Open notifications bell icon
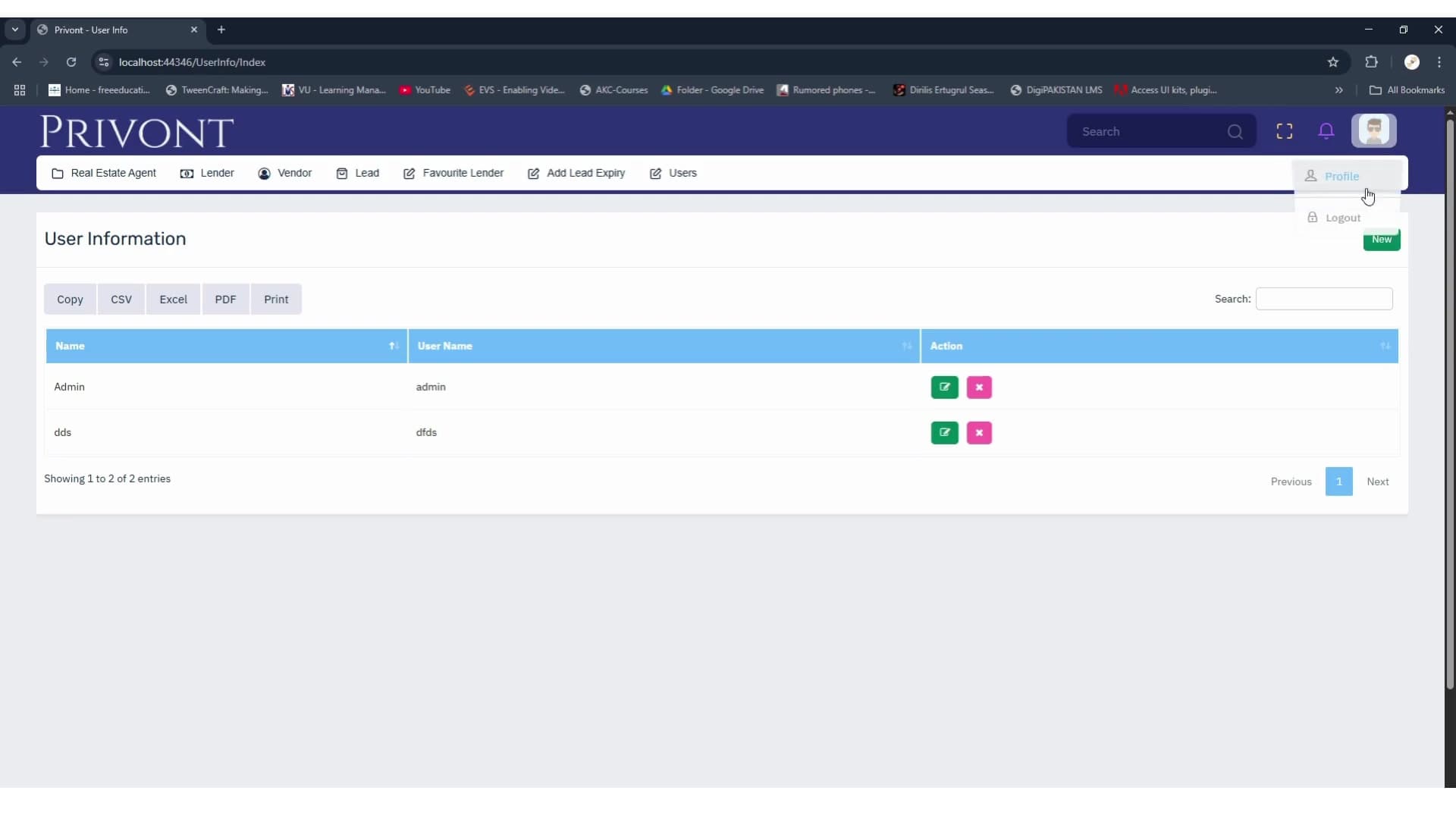This screenshot has height=819, width=1456. pyautogui.click(x=1326, y=131)
